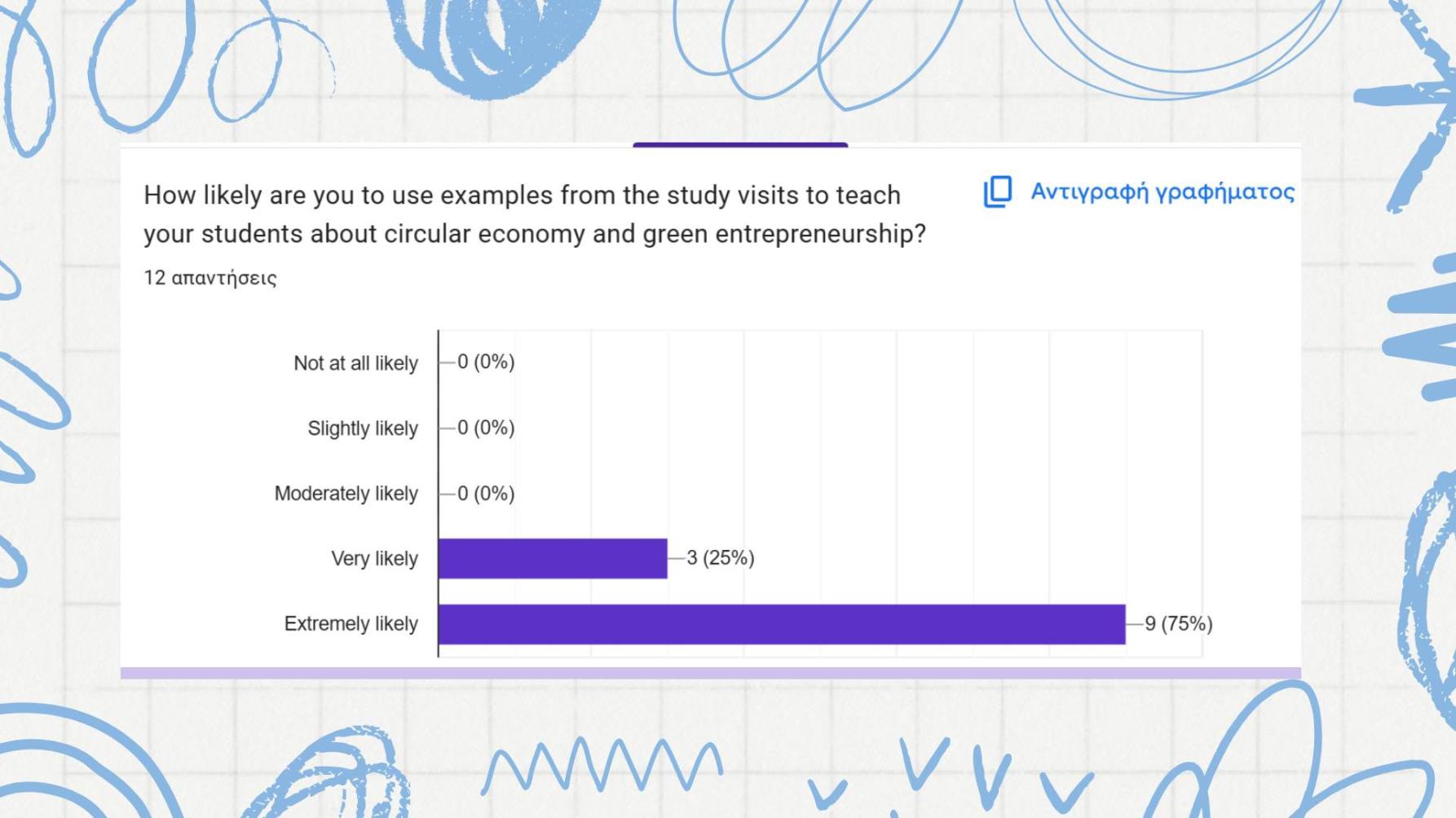Click the 0 (0%) label for Not at all likely
The height and width of the screenshot is (818, 1456).
coord(486,362)
